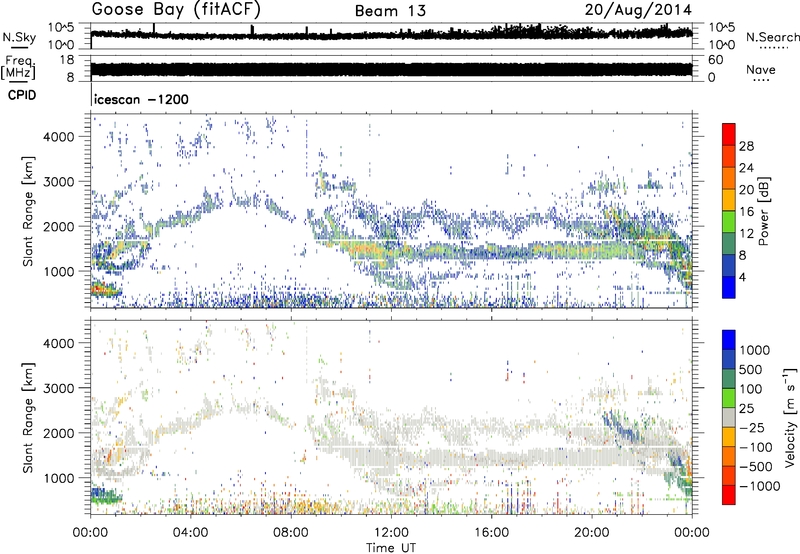Click the 'N.Search' legend label

pos(772,37)
